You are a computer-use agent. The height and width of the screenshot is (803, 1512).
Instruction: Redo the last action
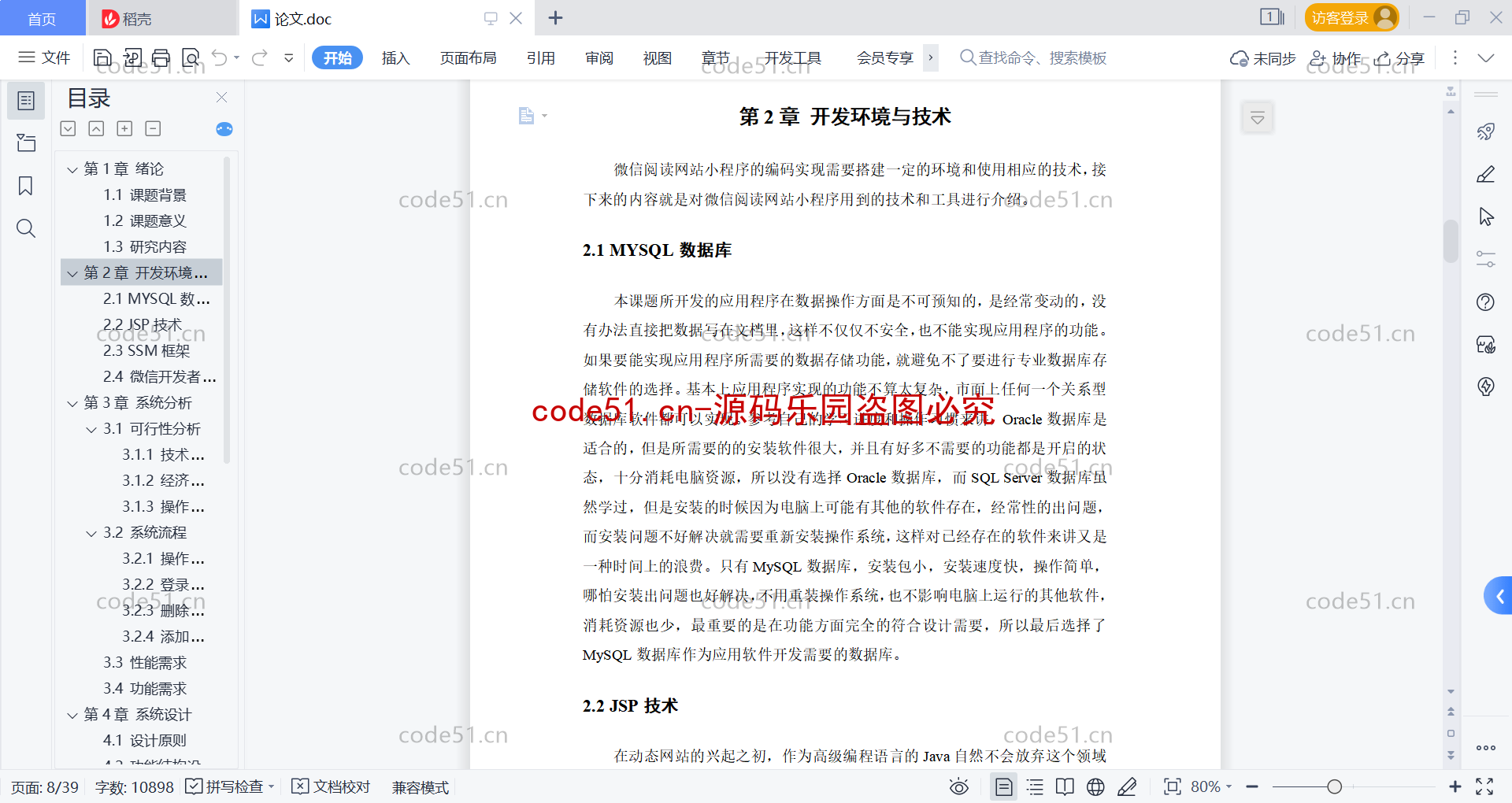coord(259,57)
